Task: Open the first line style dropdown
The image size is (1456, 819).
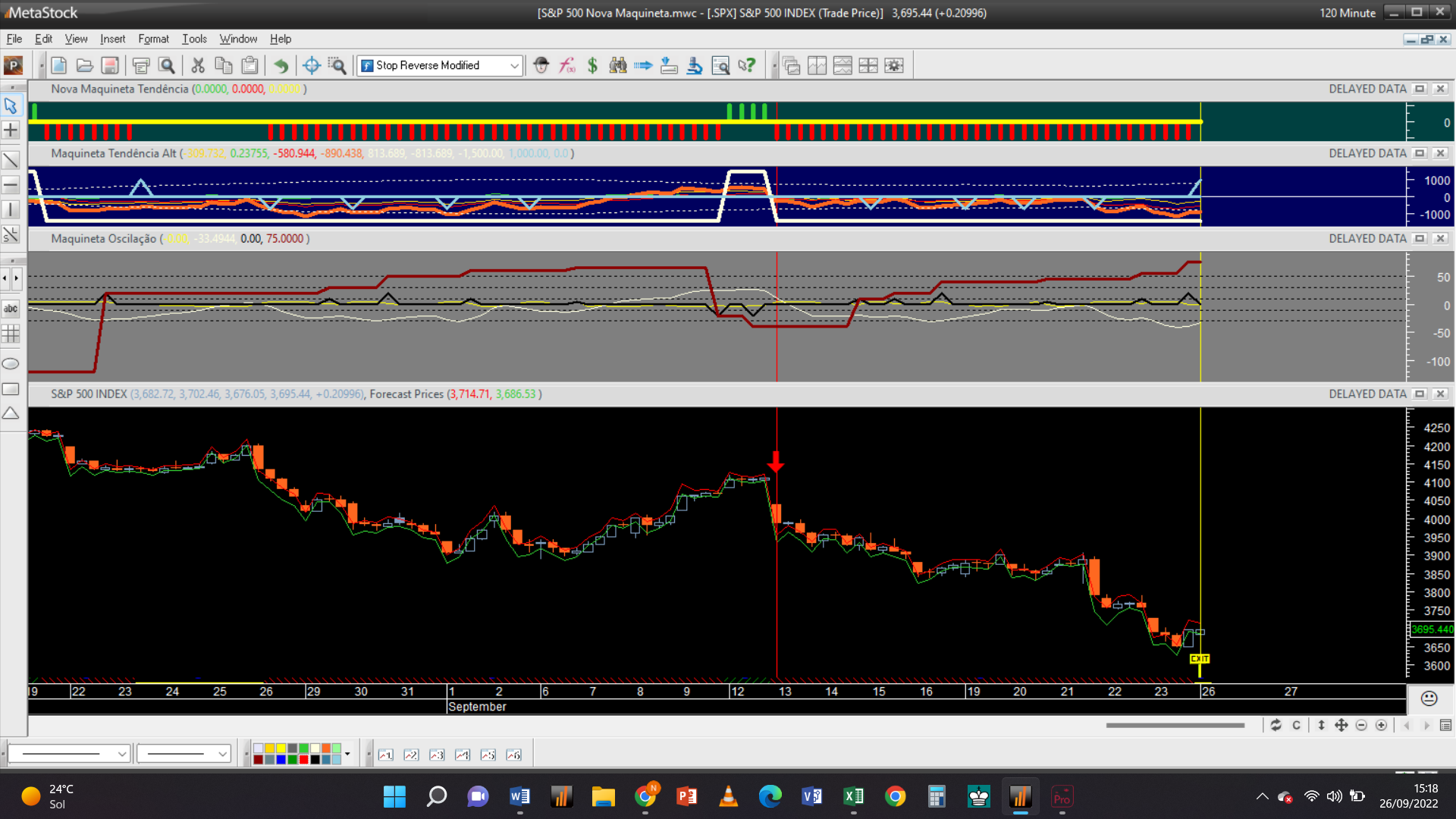Action: [x=121, y=754]
